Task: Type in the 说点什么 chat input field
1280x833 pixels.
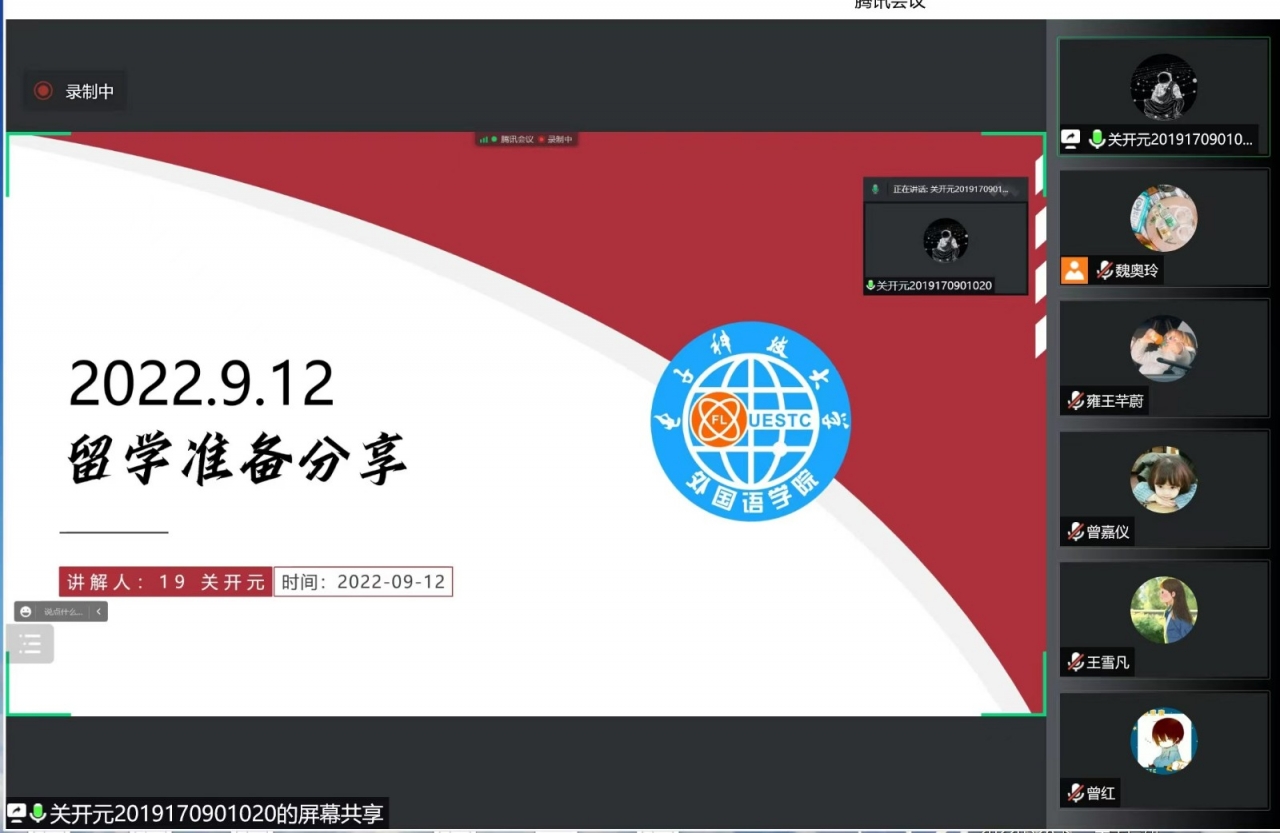Action: coord(63,612)
